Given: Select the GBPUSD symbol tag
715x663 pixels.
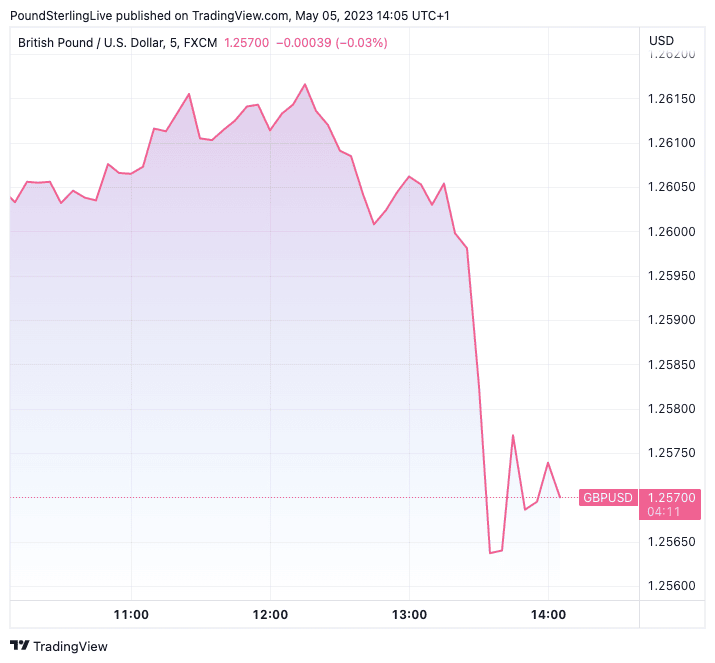Looking at the screenshot, I should 608,497.
